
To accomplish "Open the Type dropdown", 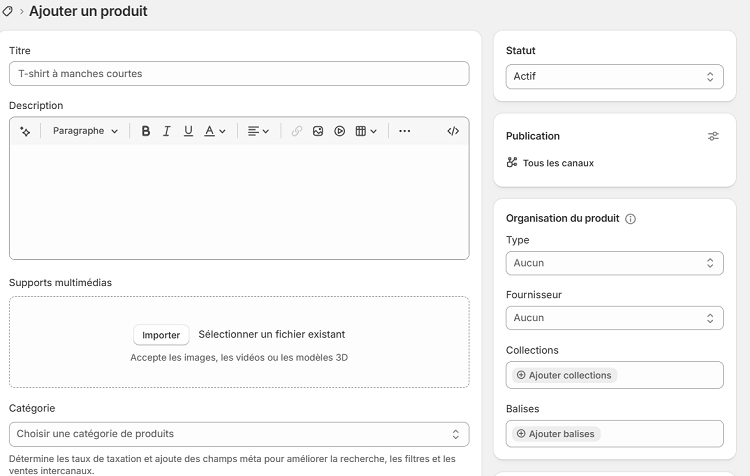I will [615, 263].
